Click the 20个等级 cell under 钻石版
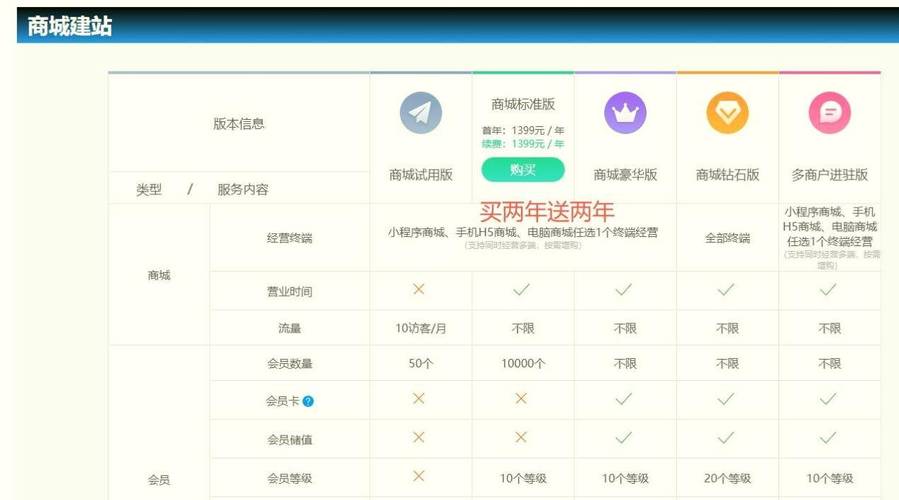The width and height of the screenshot is (899, 500). click(727, 478)
